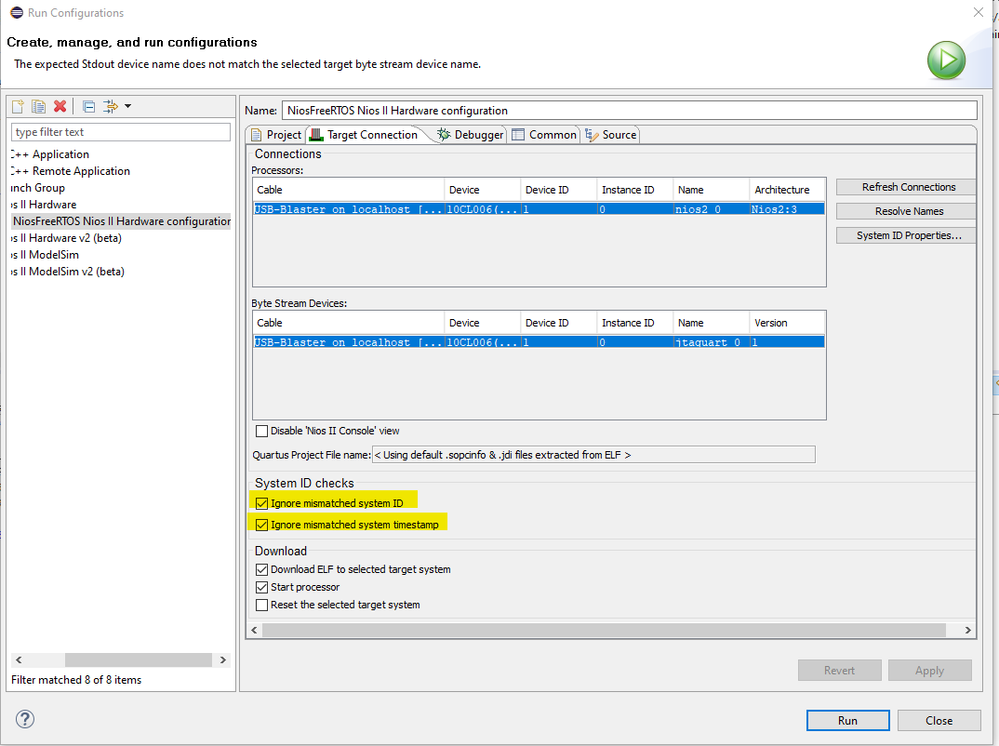The image size is (999, 746).
Task: Click the Apply button
Action: 930,670
